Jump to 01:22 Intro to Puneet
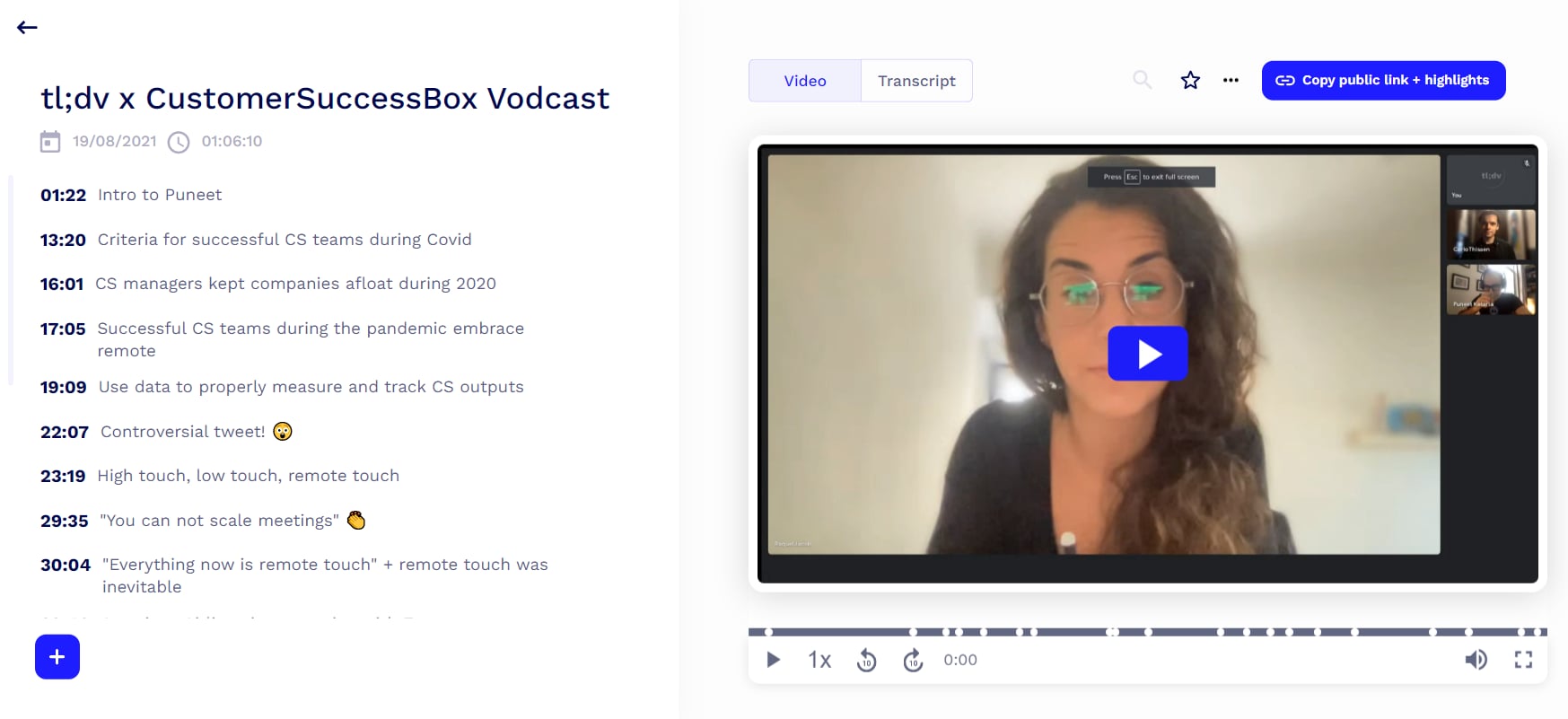The image size is (1568, 719). (131, 195)
